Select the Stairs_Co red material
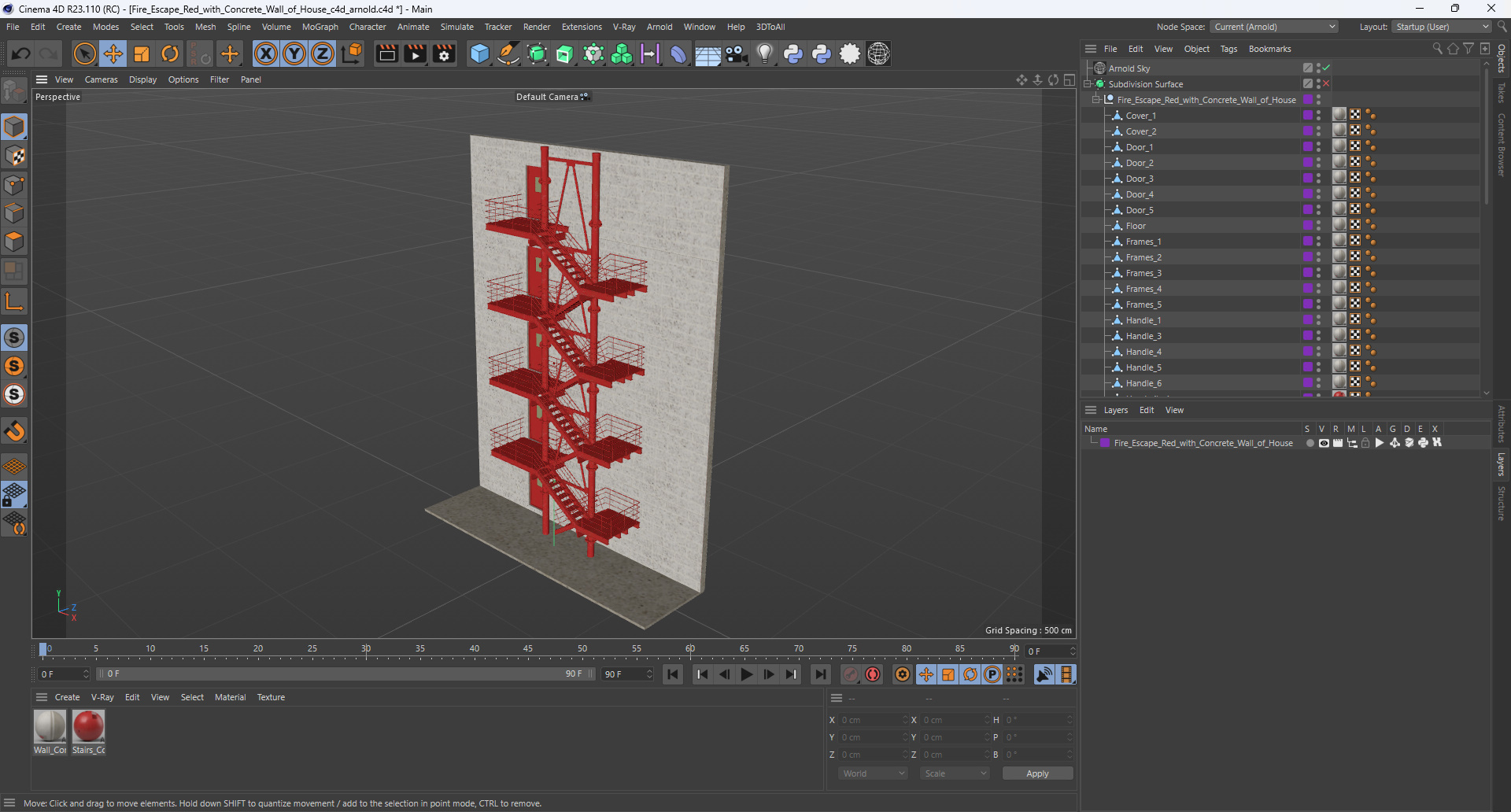The width and height of the screenshot is (1511, 812). pos(88,726)
